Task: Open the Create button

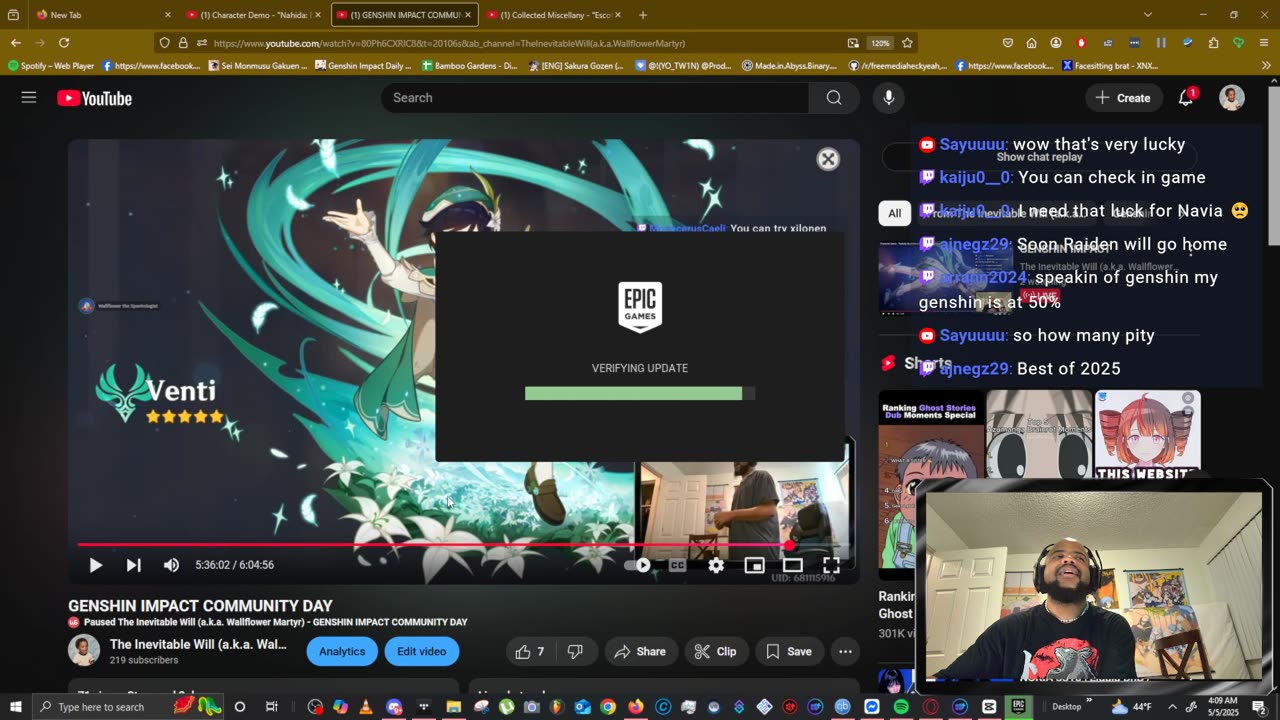Action: [1123, 98]
